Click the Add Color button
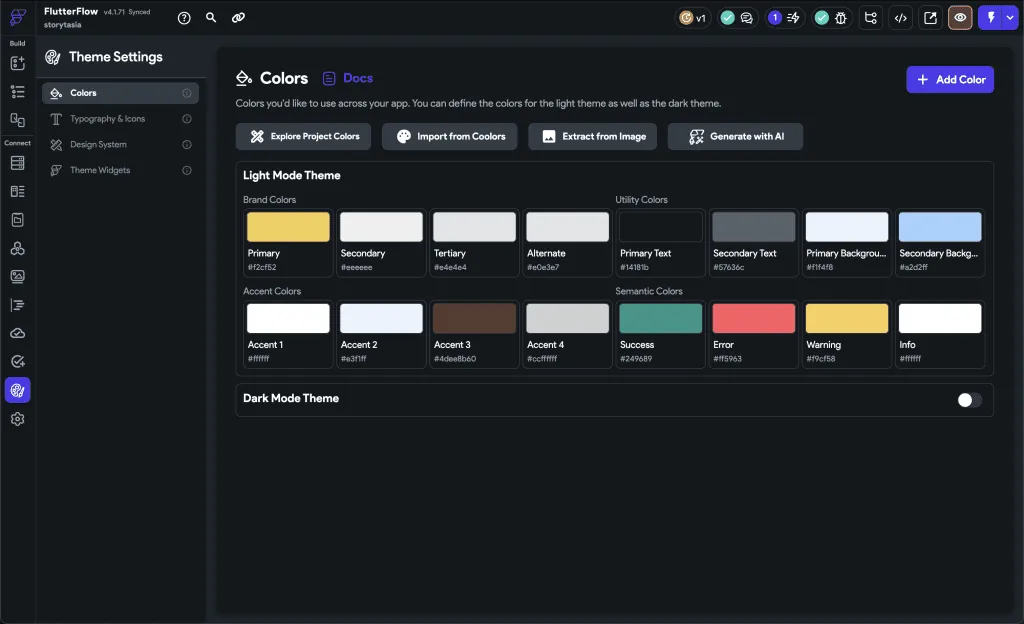The width and height of the screenshot is (1024, 624). pyautogui.click(x=950, y=80)
